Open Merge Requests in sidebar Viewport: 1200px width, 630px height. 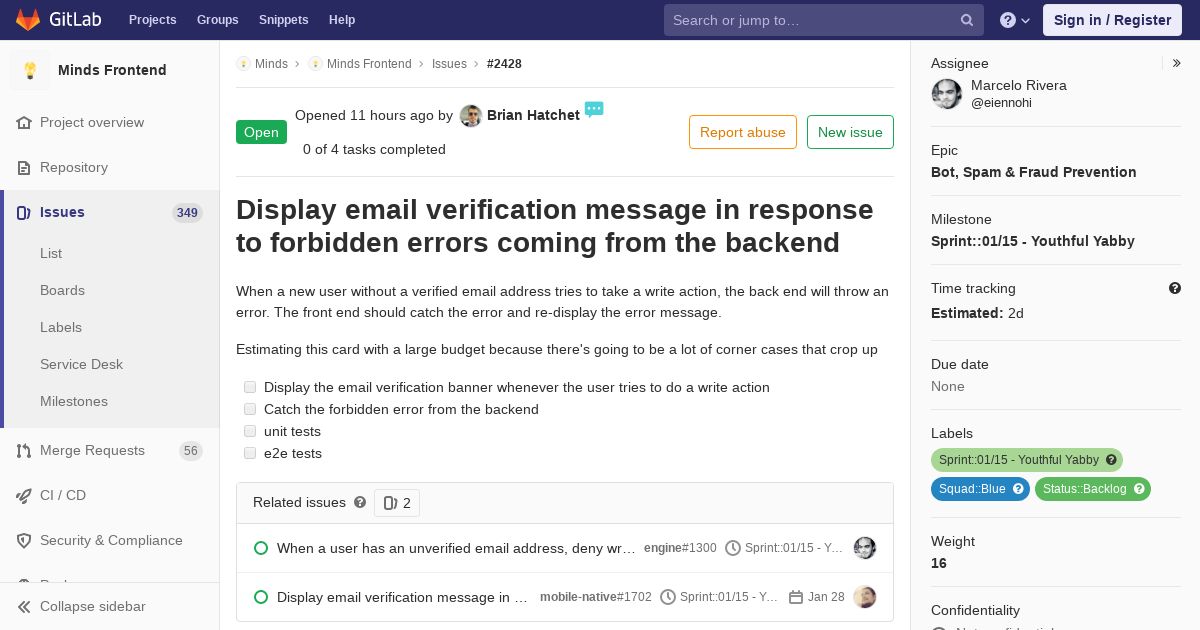[92, 450]
